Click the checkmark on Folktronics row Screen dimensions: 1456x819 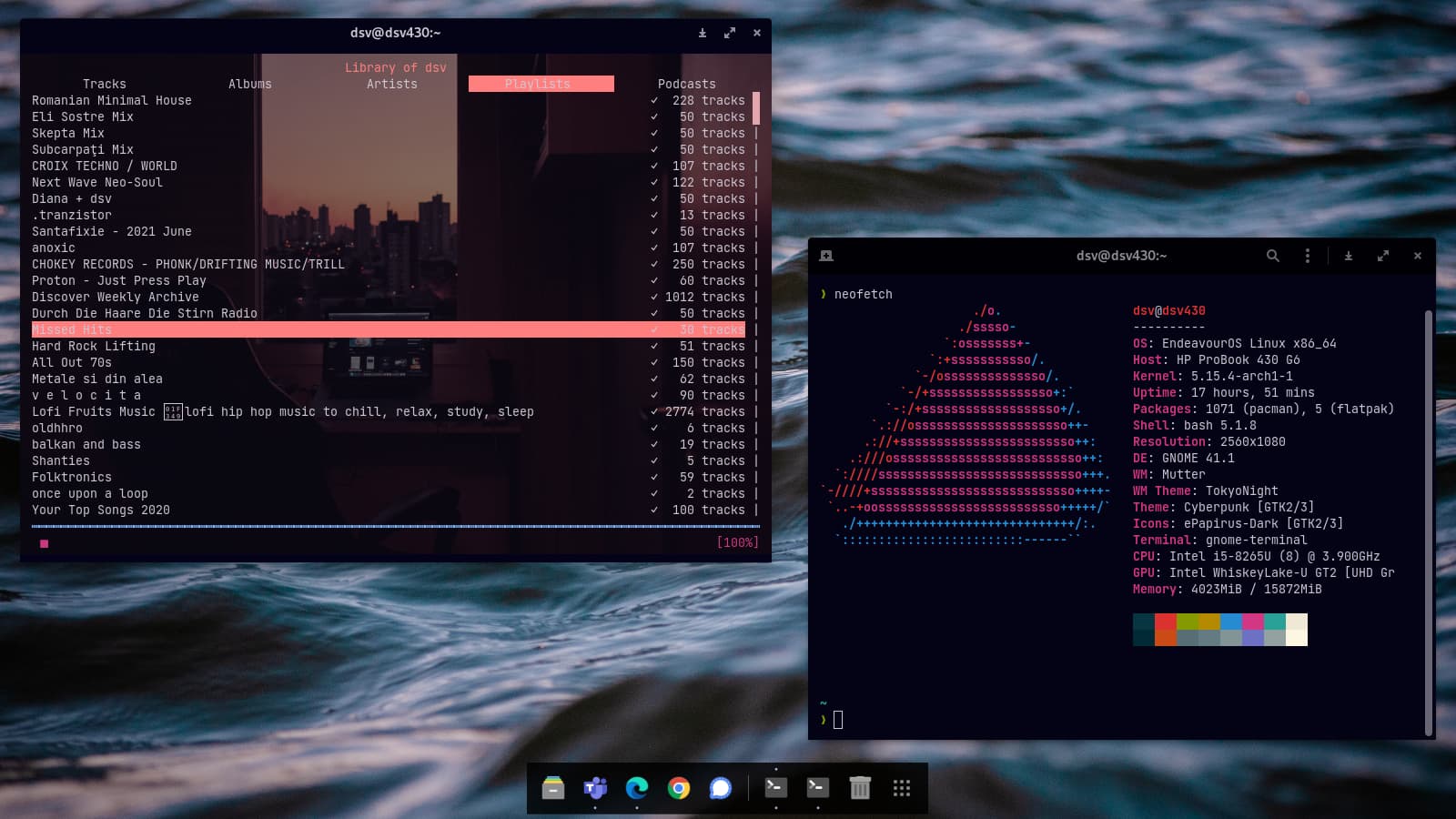[654, 477]
